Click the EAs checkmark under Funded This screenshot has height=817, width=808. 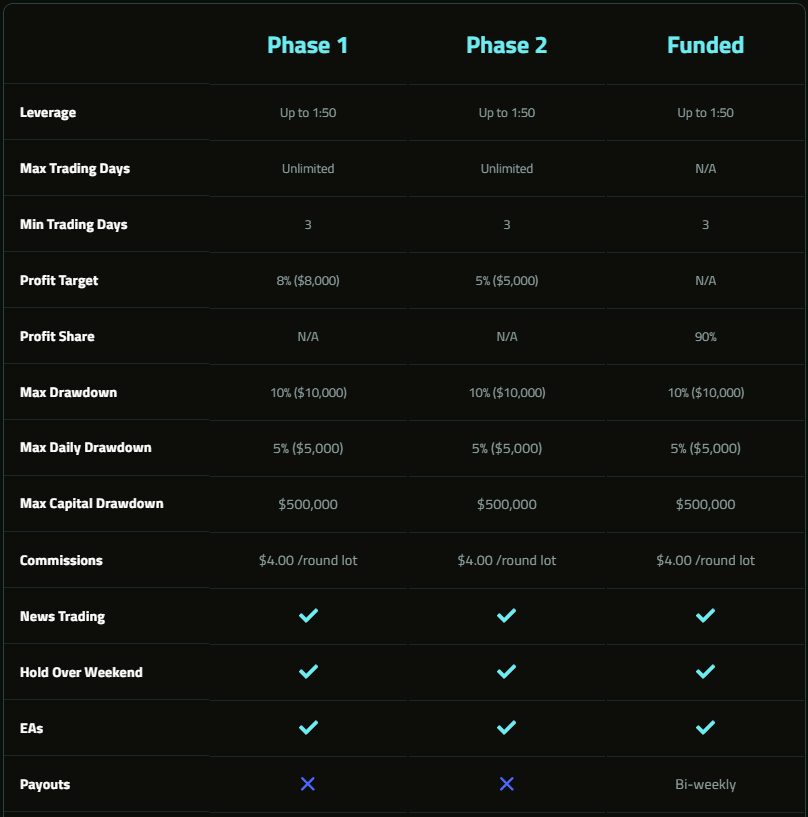(x=705, y=727)
